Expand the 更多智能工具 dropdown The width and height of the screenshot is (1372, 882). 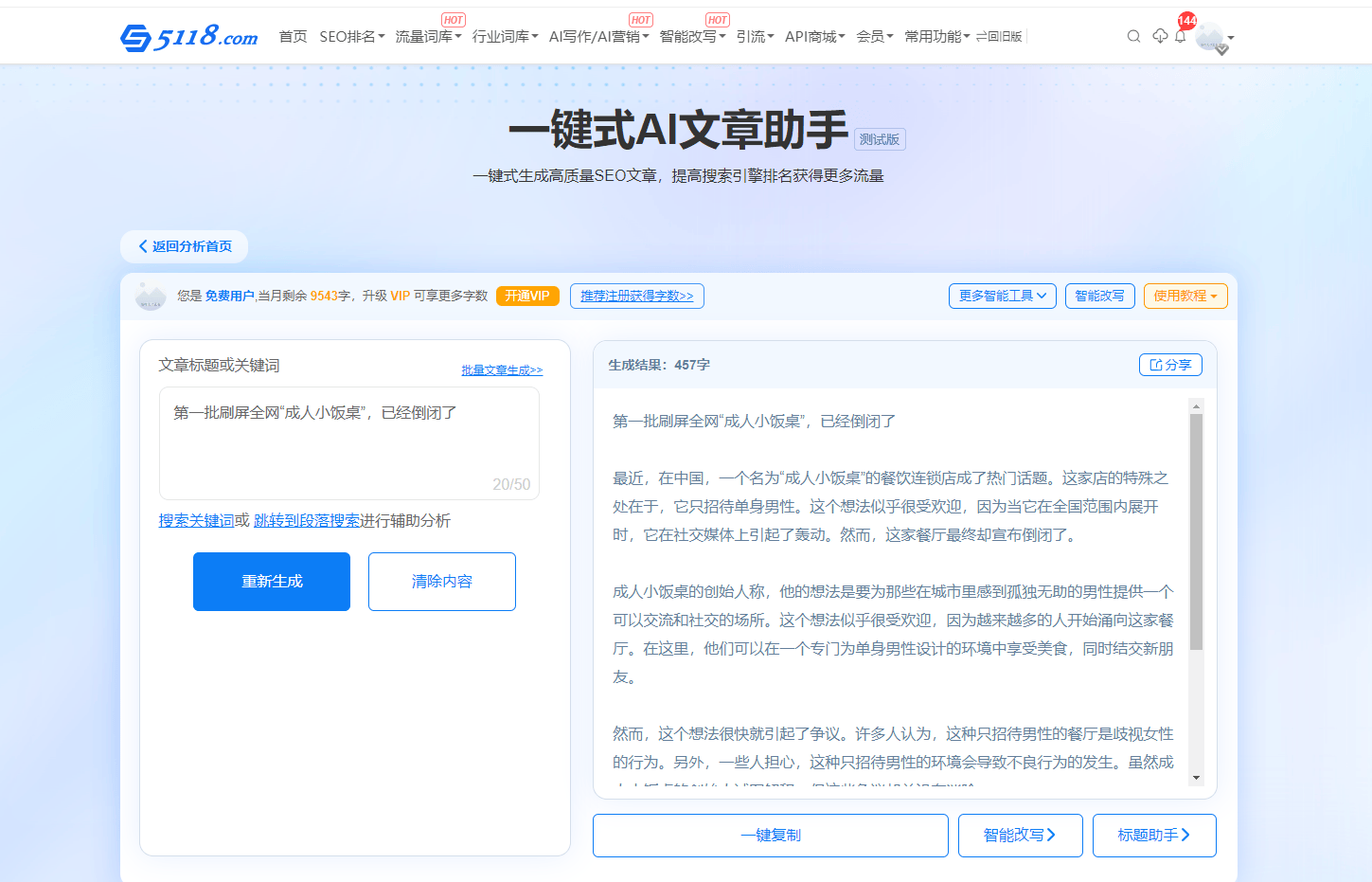coord(1002,296)
